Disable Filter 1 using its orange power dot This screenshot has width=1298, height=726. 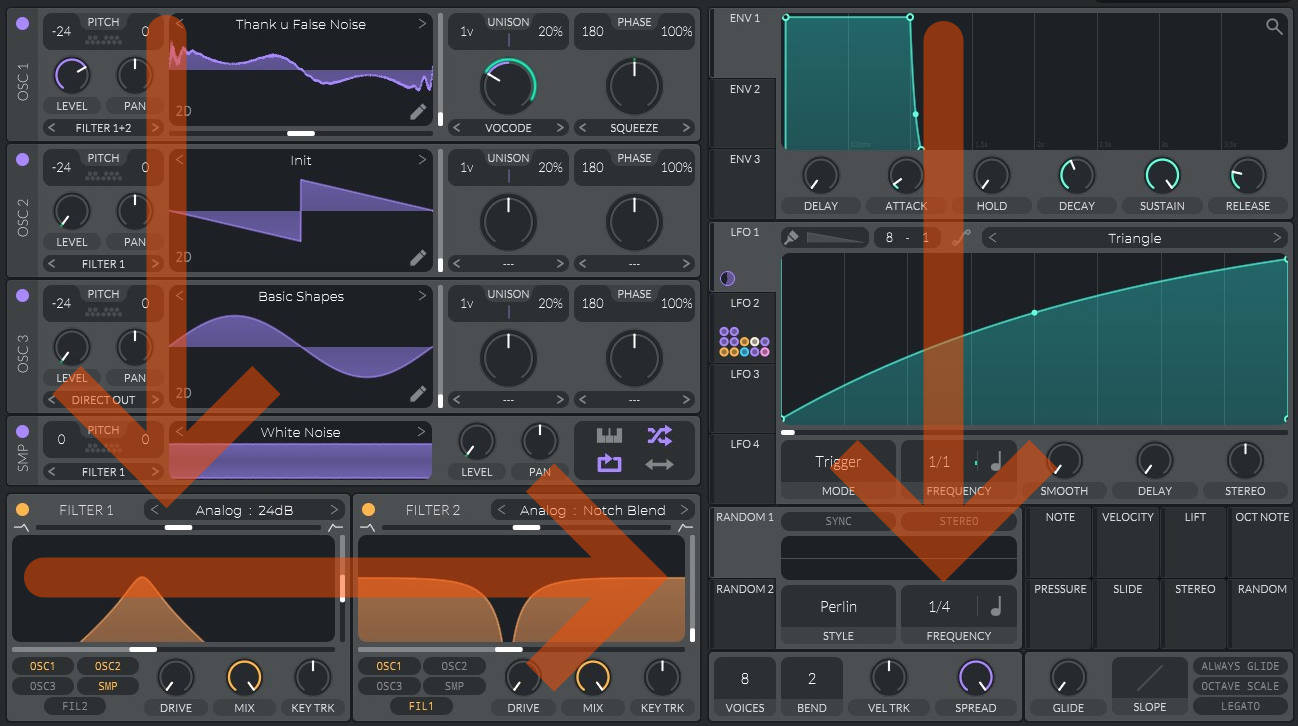(22, 510)
